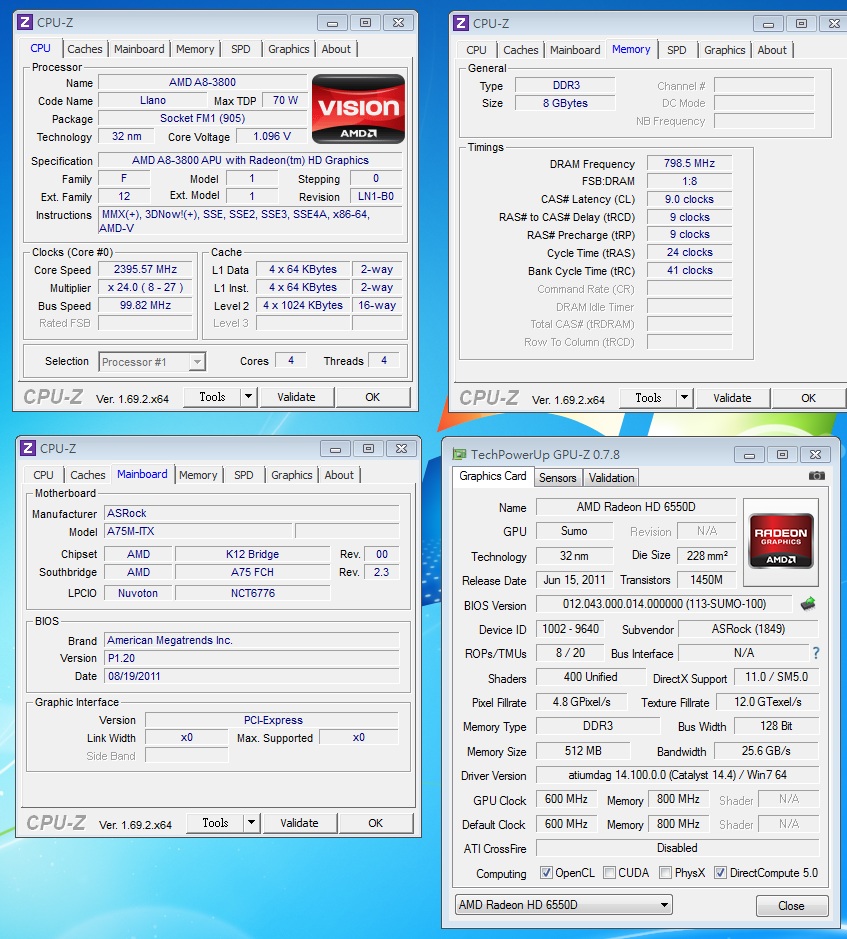The height and width of the screenshot is (939, 847).
Task: Click the 400 Unified shaders field
Action: pos(590,677)
